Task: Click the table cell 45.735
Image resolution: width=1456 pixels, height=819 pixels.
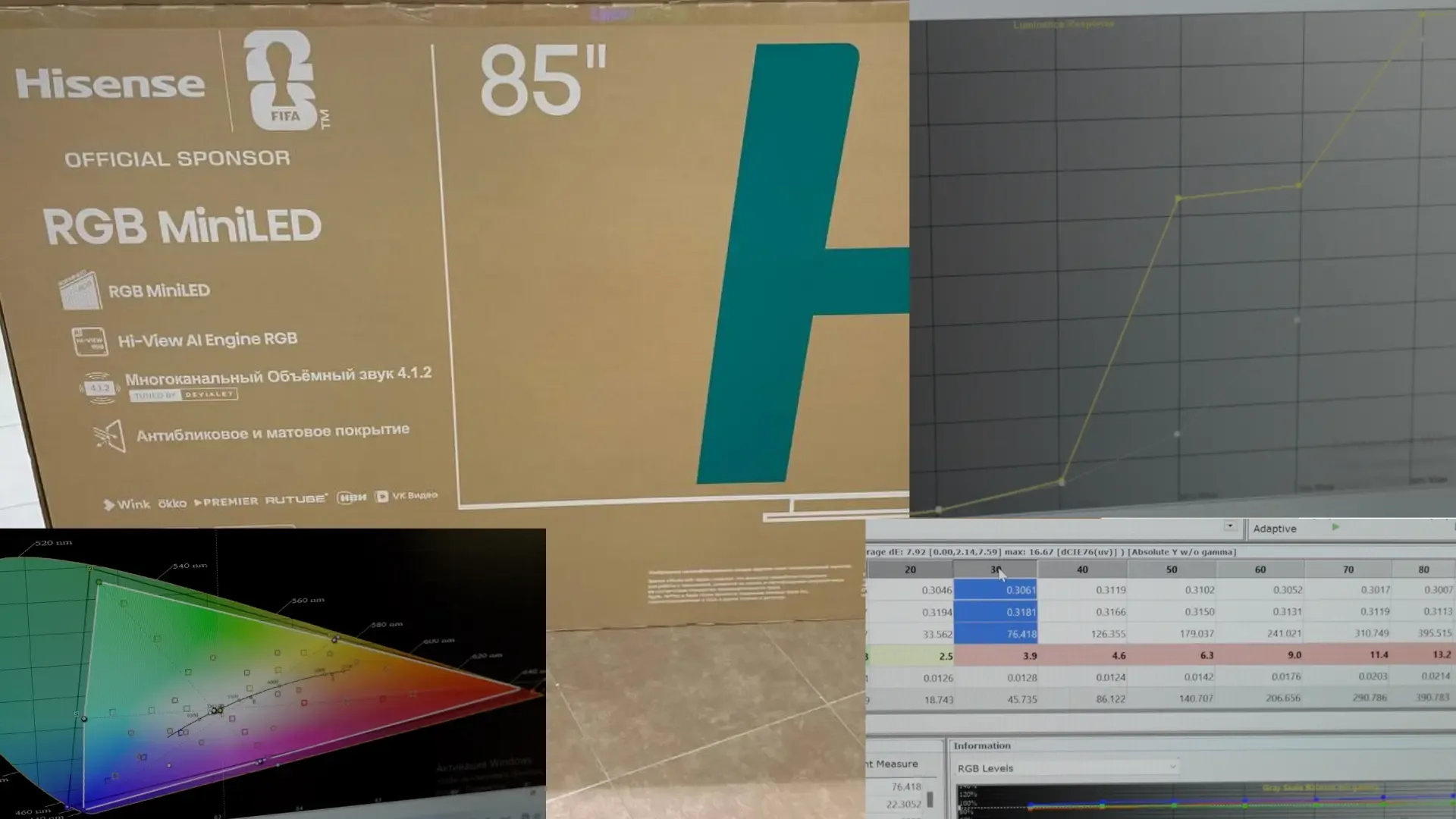Action: pyautogui.click(x=995, y=699)
